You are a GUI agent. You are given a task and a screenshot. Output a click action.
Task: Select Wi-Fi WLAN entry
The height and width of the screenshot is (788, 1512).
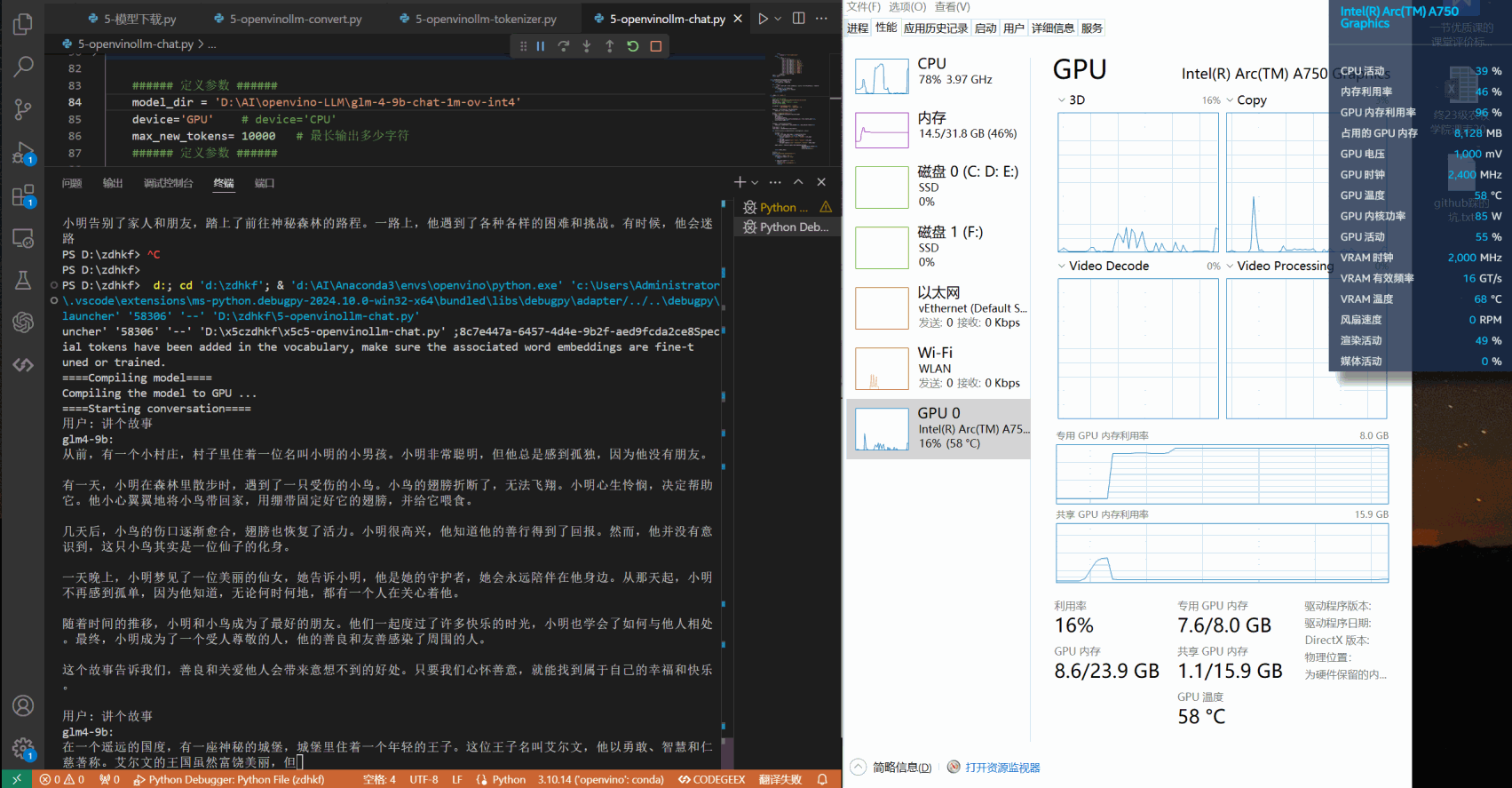(938, 368)
